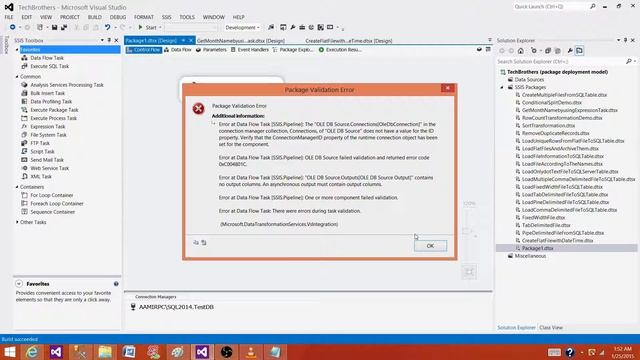This screenshot has width=640, height=360.
Task: Click the XML Task icon
Action: pyautogui.click(x=24, y=176)
